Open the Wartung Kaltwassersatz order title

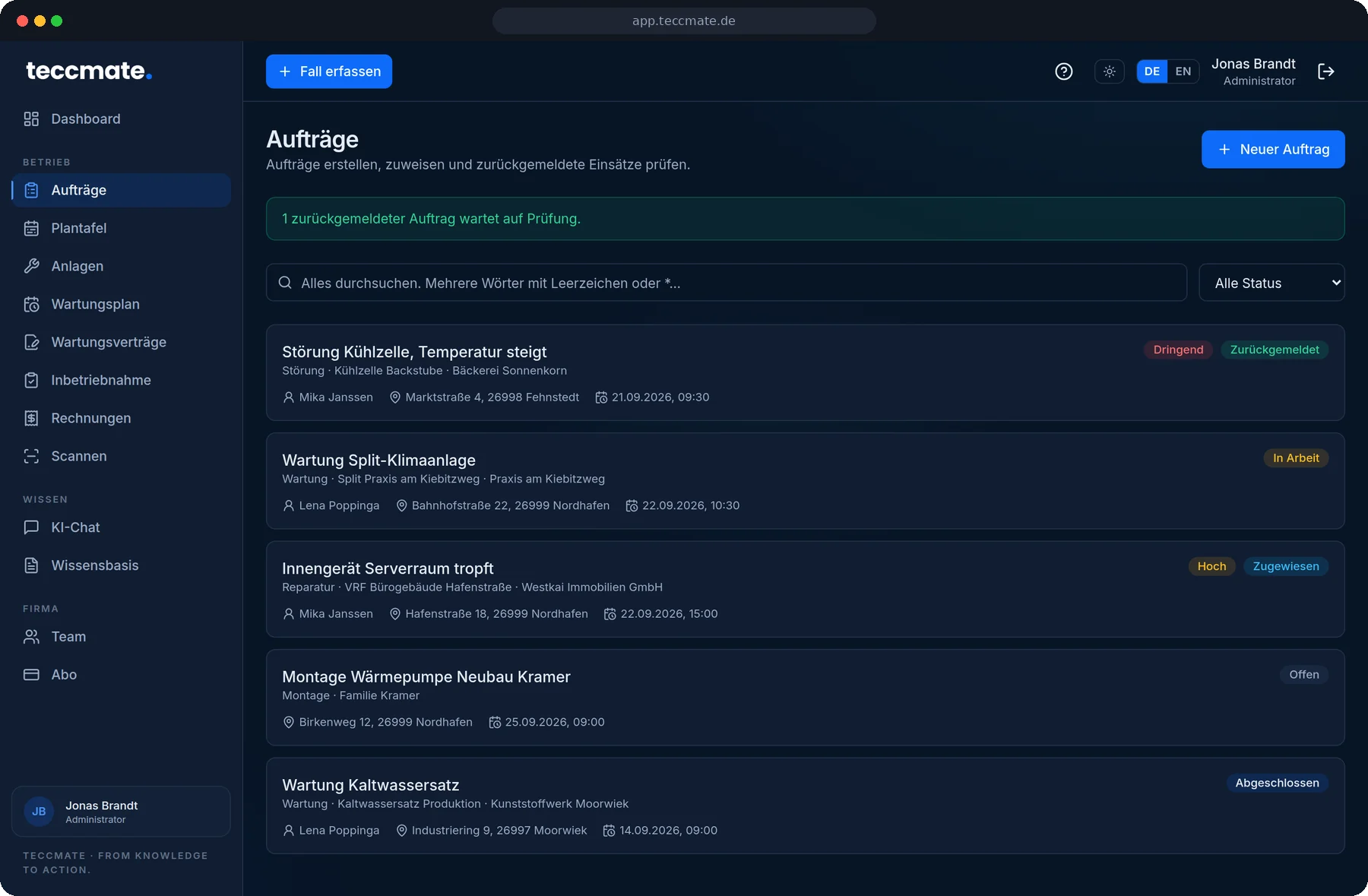pos(370,785)
